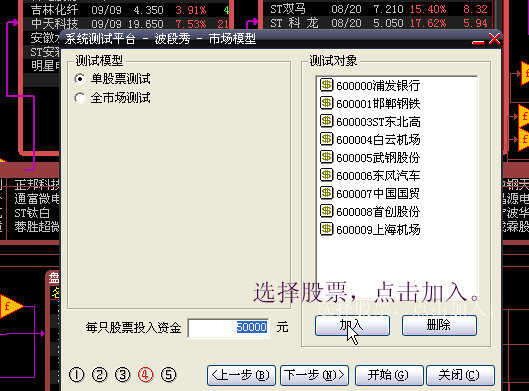Switch to wizard step ③ circle

122,374
